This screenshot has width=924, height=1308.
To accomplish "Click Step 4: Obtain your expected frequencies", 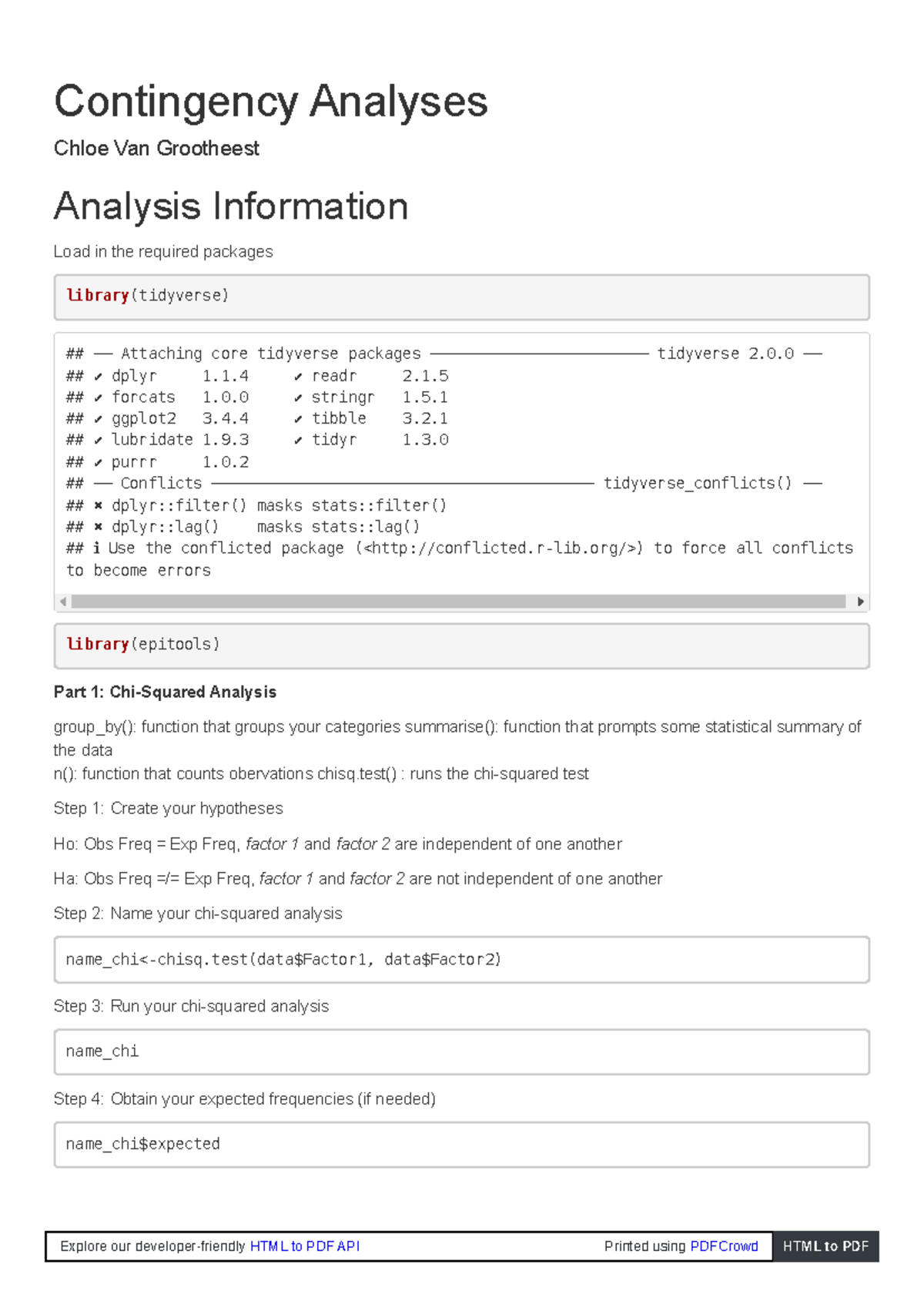I will [245, 1099].
